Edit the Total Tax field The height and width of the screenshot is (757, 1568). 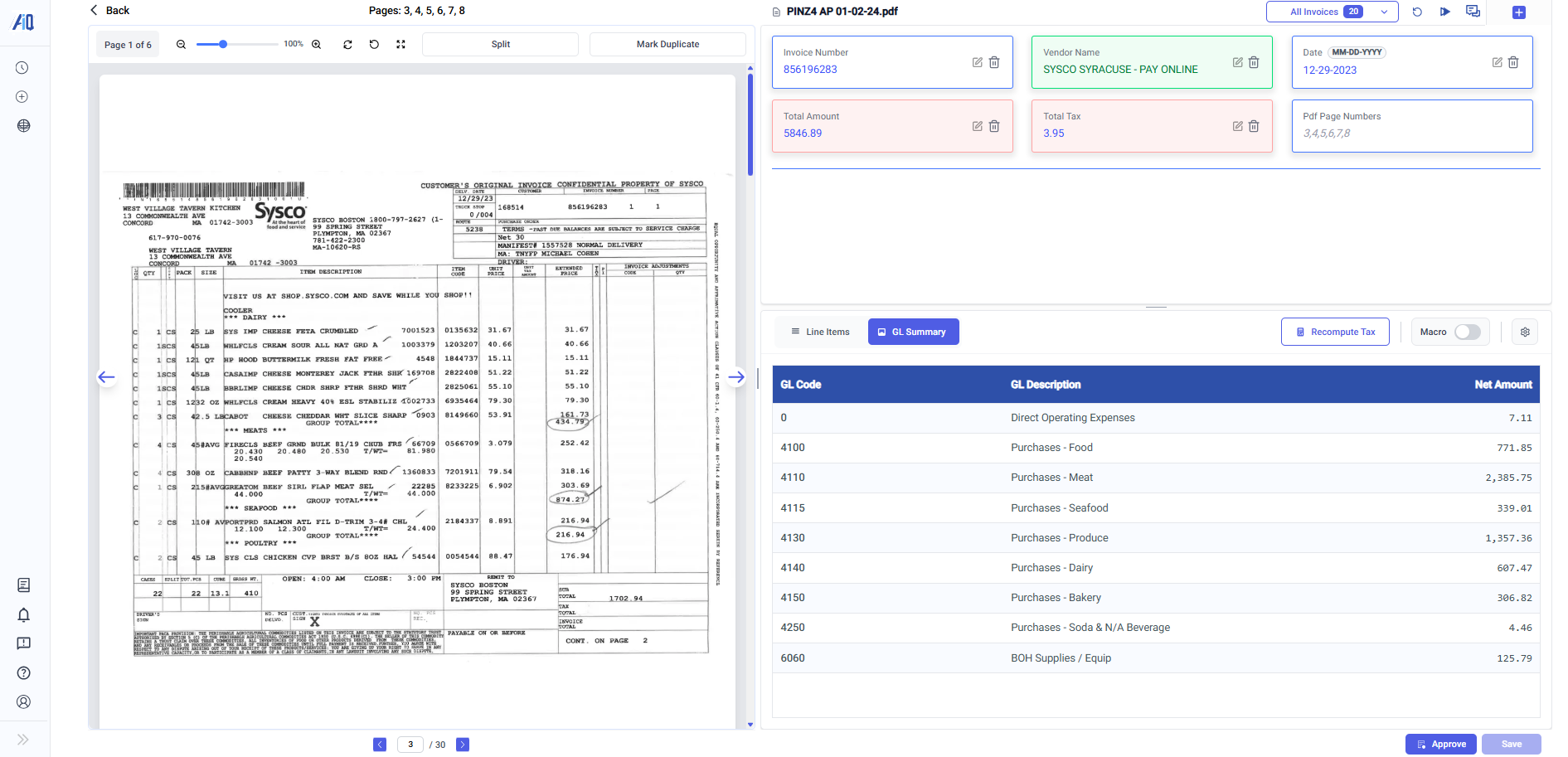point(1238,126)
